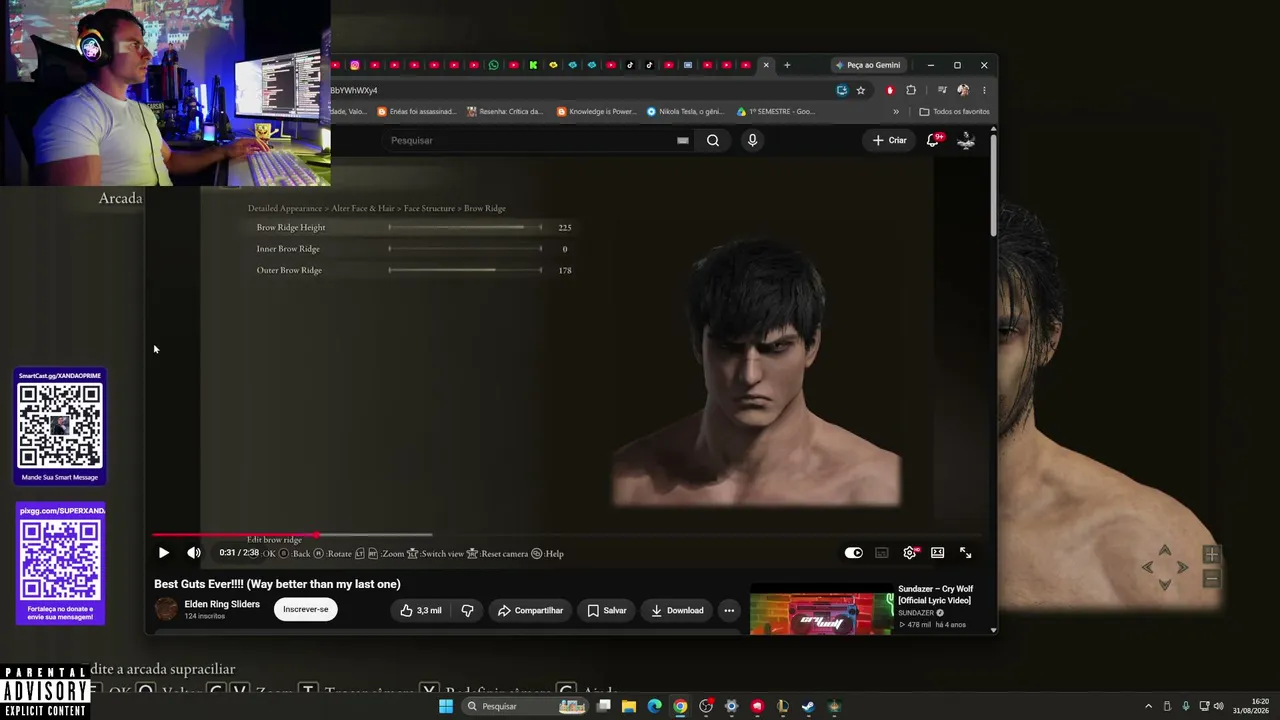Close the active browser tab

[x=766, y=65]
